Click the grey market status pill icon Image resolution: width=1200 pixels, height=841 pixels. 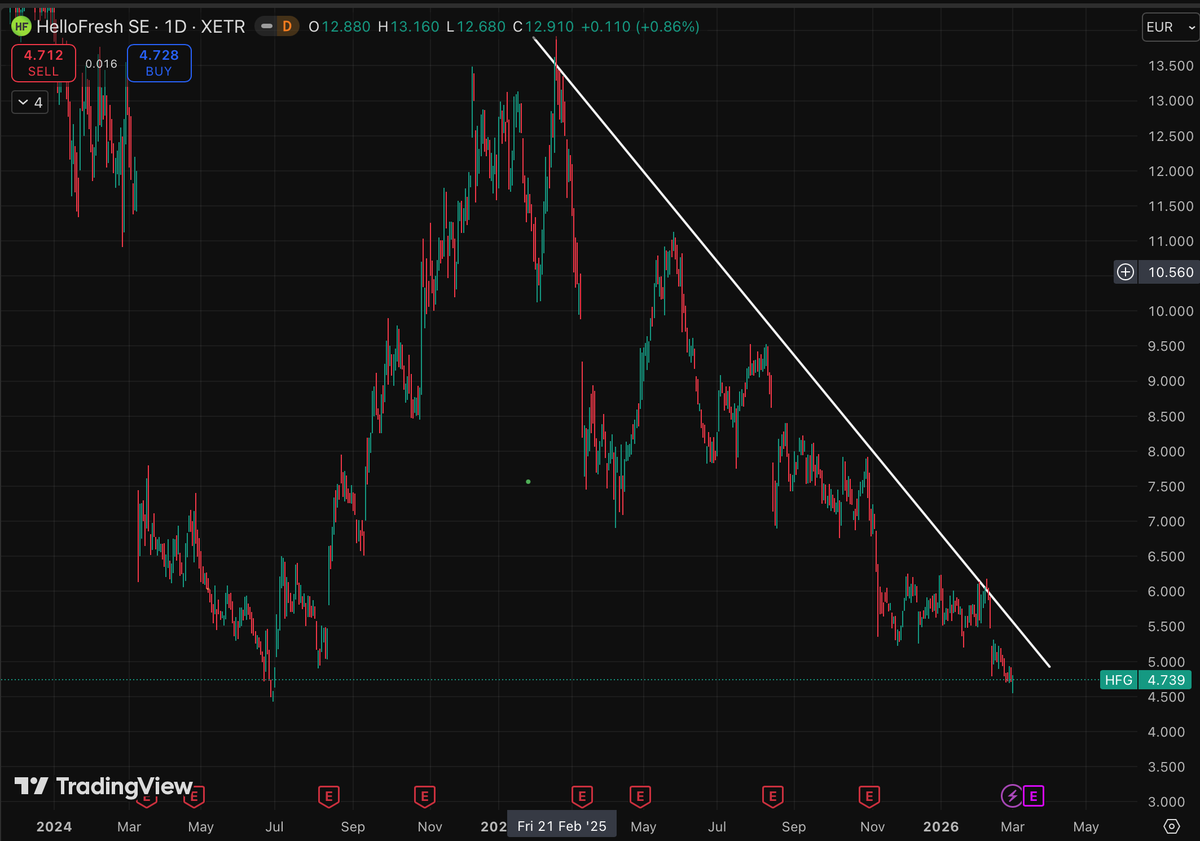click(x=265, y=27)
